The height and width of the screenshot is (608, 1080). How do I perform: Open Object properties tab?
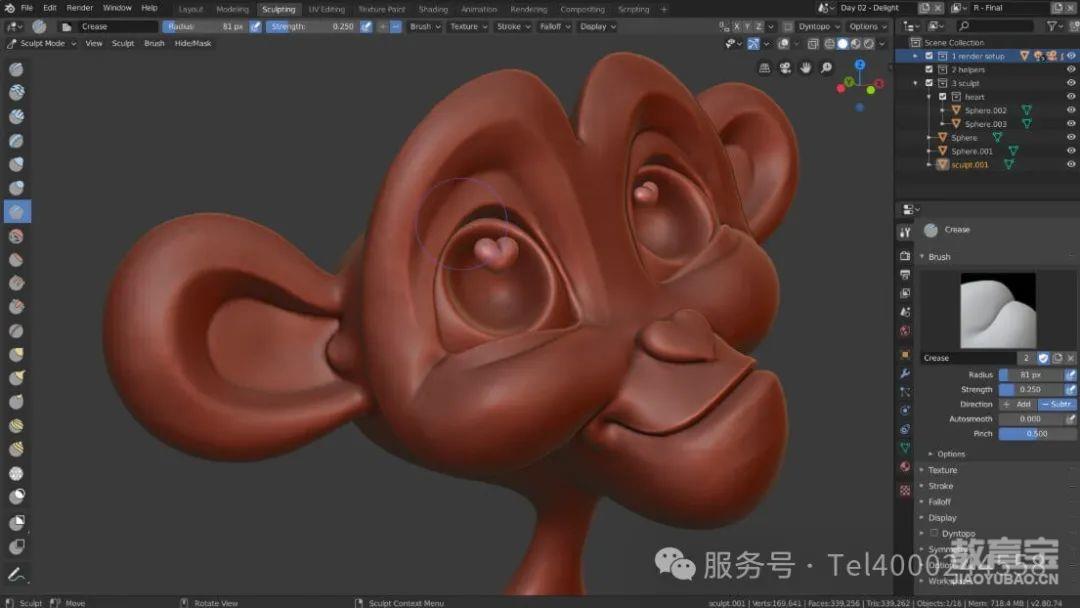[905, 355]
